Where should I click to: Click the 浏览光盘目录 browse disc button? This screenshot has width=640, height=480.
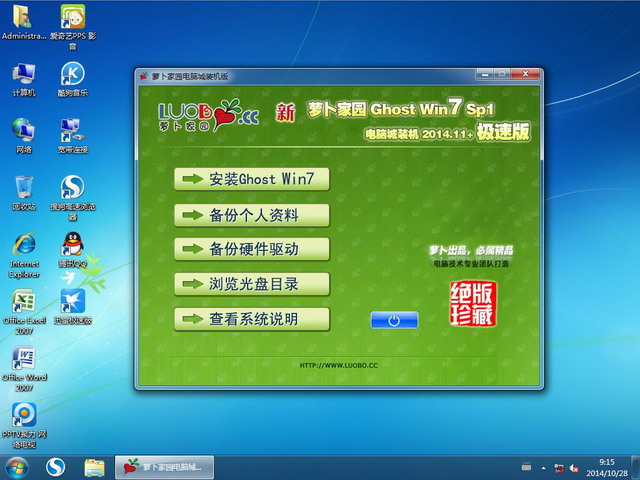point(252,284)
